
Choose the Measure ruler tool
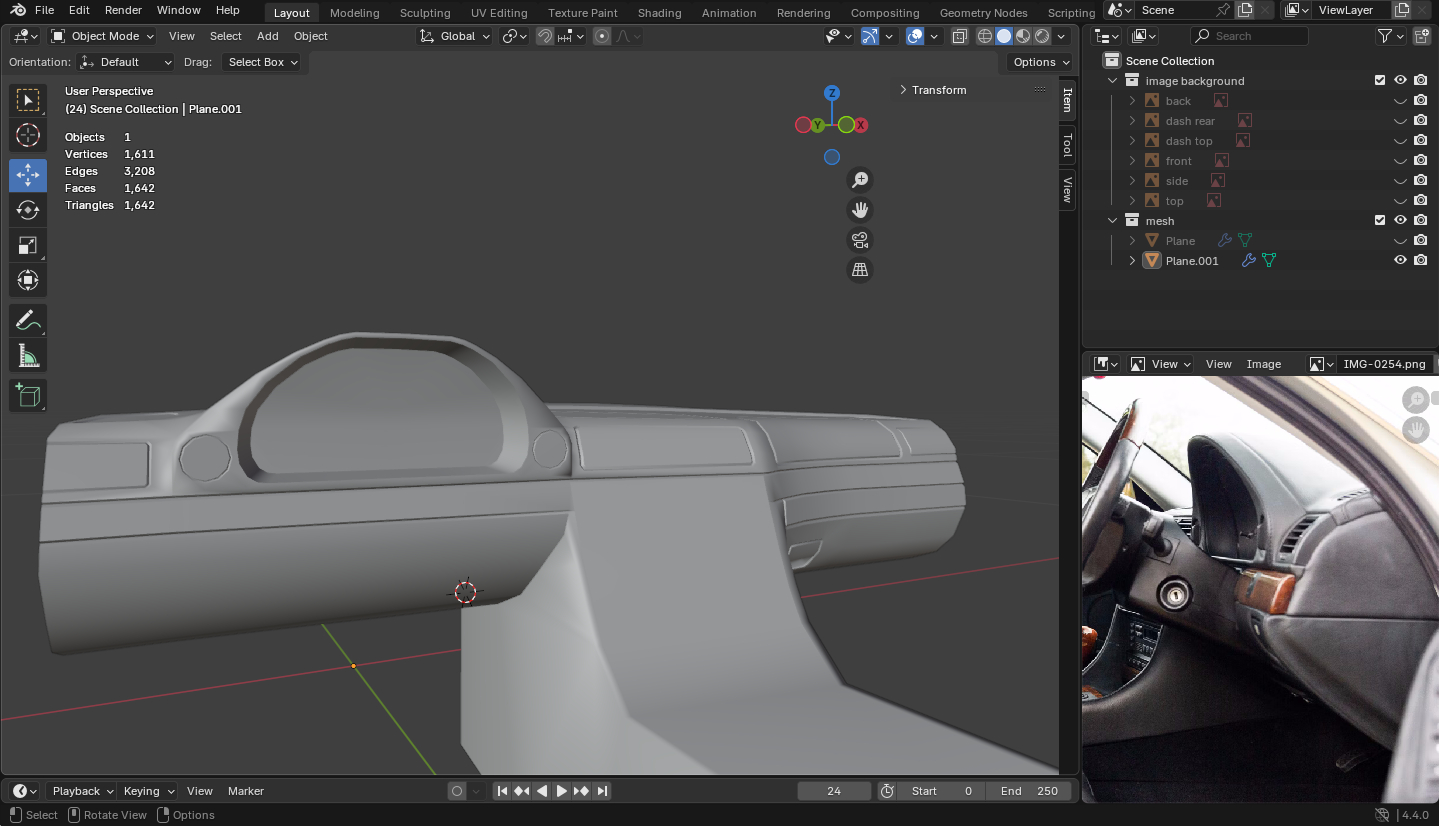tap(28, 356)
